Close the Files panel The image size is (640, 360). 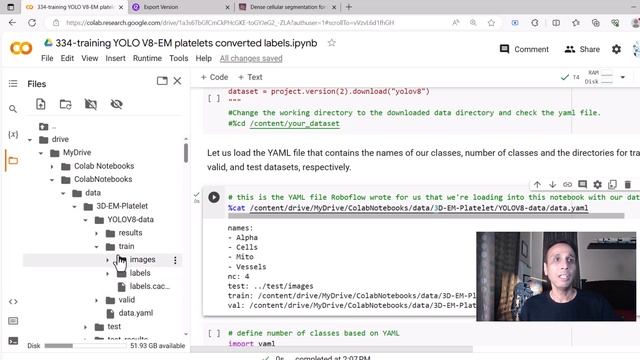(x=177, y=81)
